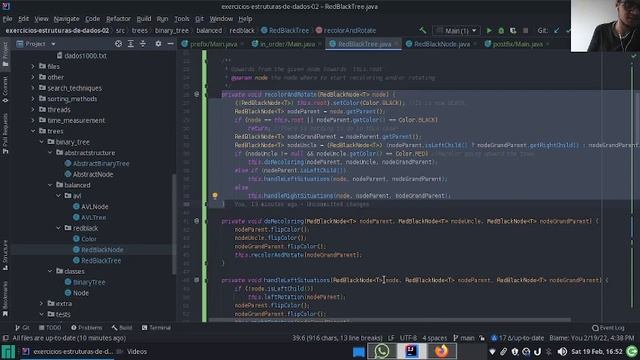
Task: Click Git update project arrow icon
Action: point(557,31)
